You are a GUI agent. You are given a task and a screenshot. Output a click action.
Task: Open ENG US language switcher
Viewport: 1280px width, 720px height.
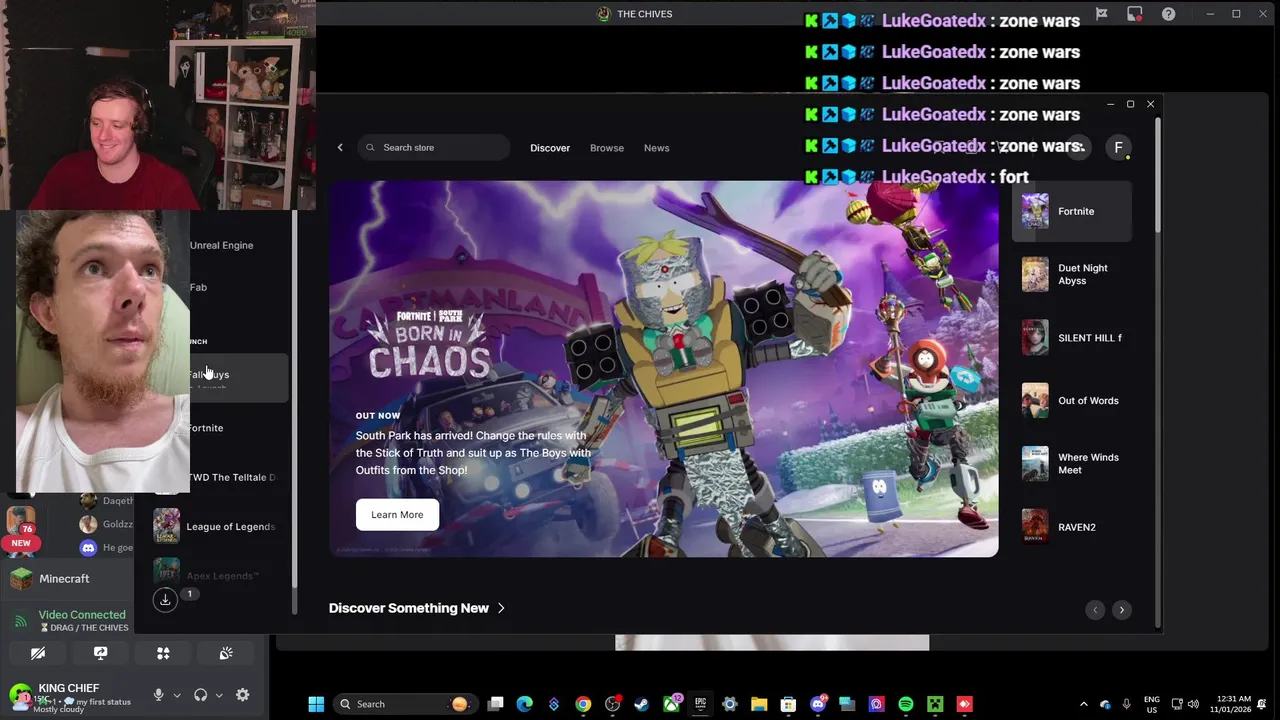tap(1152, 704)
